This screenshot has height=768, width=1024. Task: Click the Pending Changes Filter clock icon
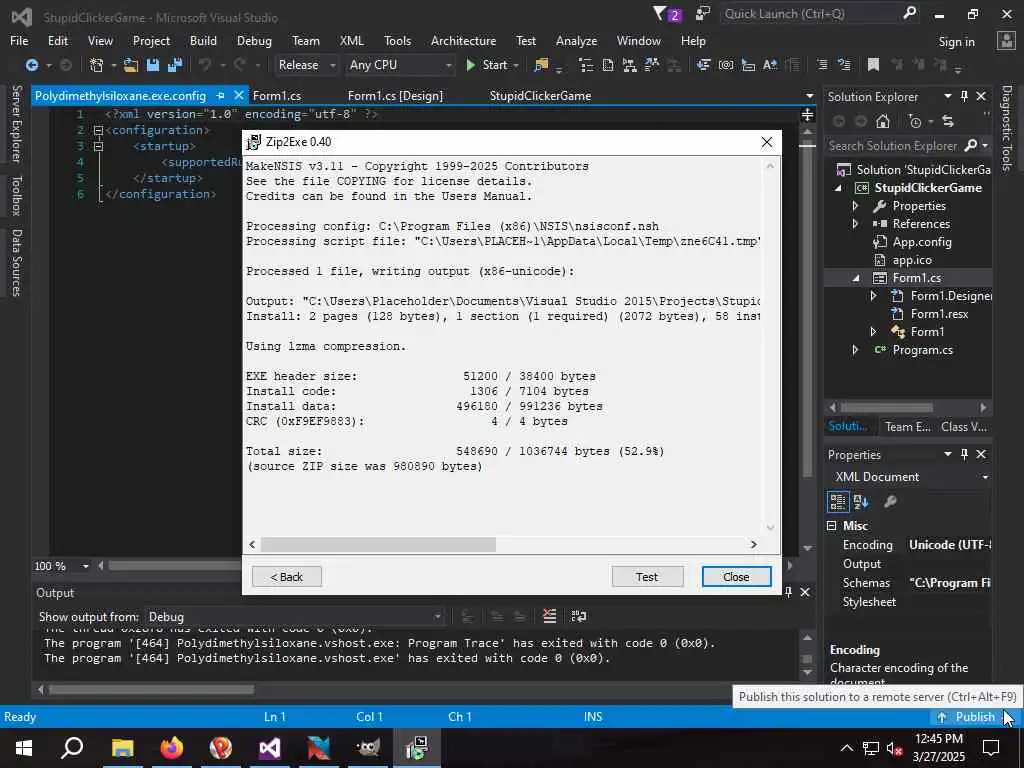916,121
